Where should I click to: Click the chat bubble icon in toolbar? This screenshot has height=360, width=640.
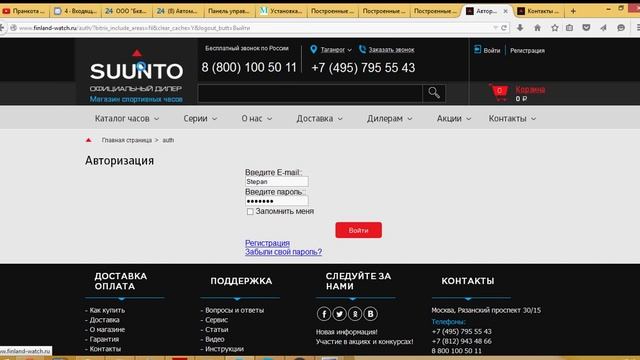(x=621, y=28)
